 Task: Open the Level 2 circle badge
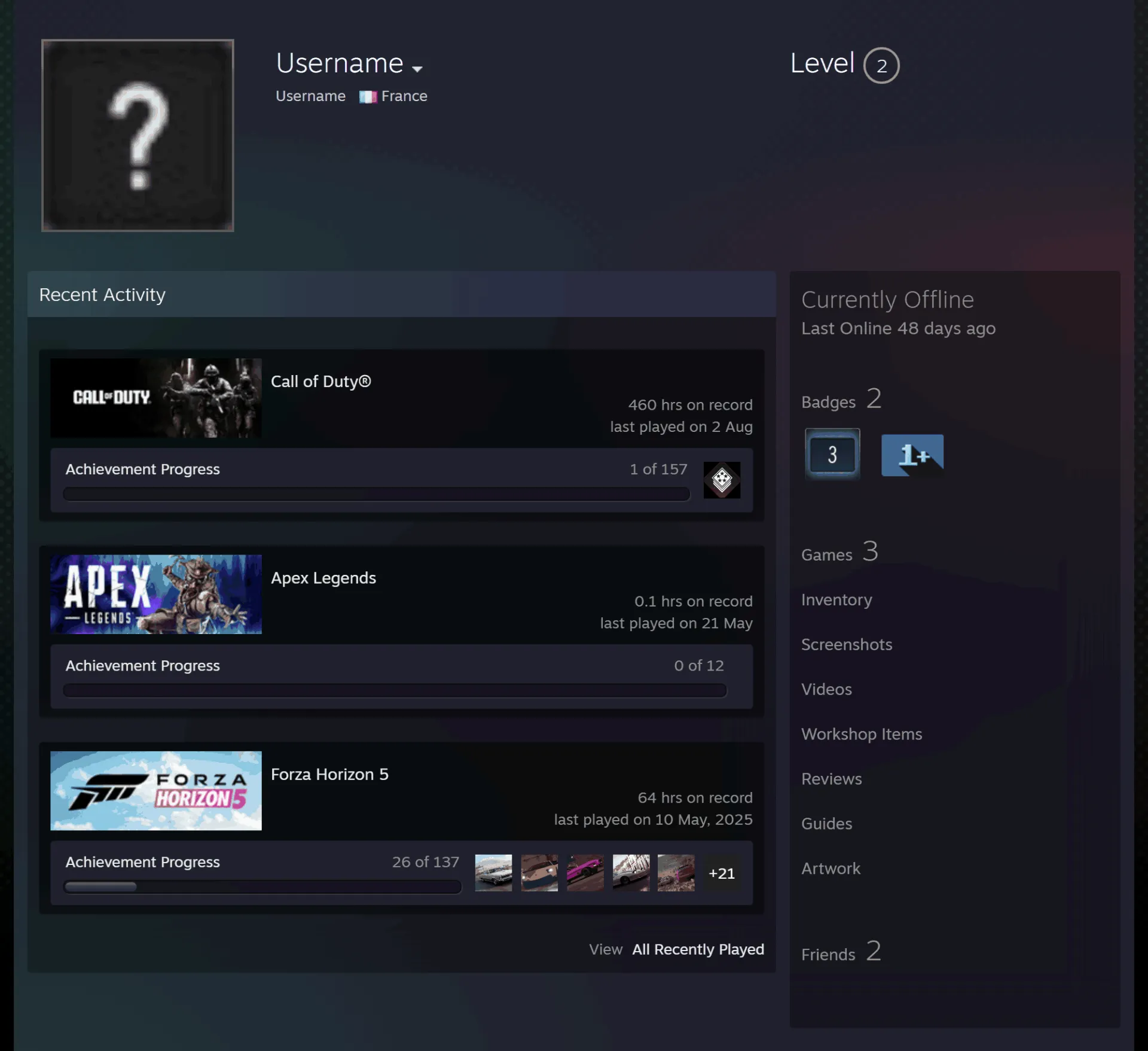coord(881,65)
